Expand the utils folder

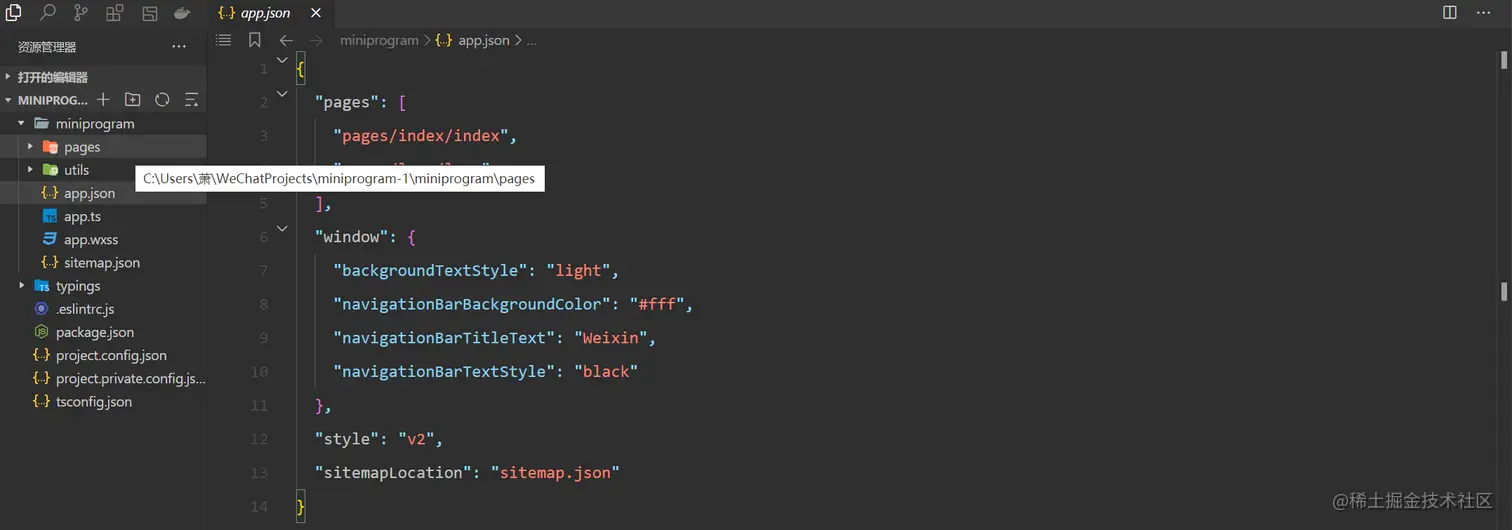tap(30, 169)
